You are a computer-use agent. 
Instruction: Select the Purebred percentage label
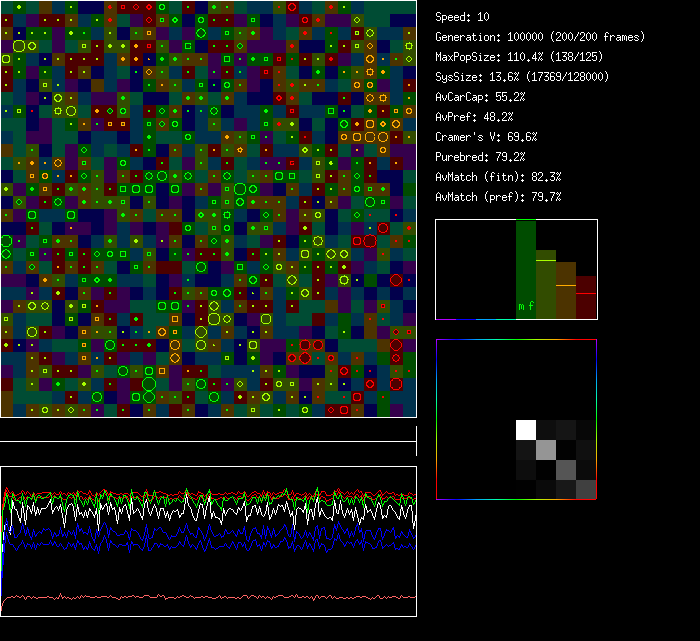481,157
